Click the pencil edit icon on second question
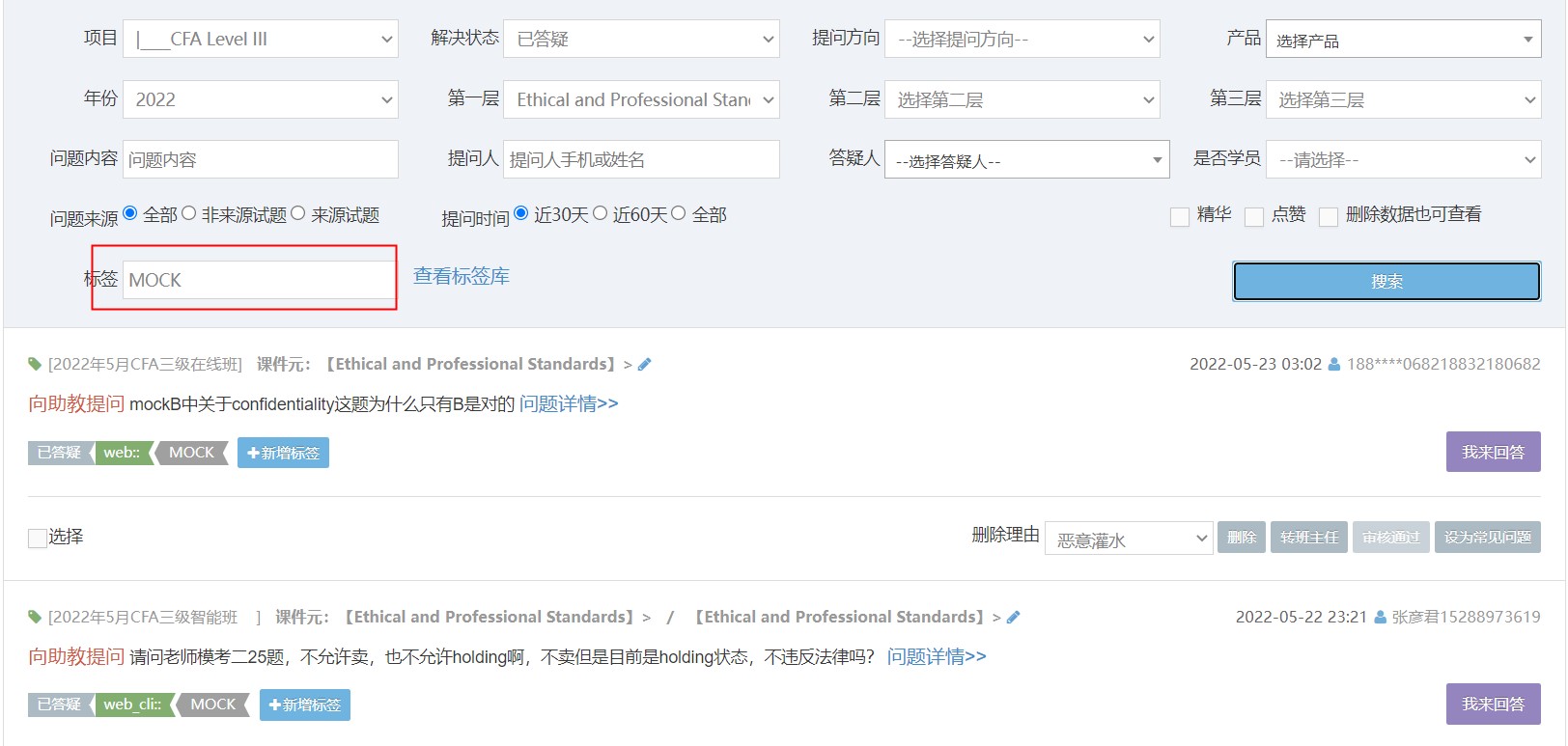This screenshot has height=746, width=1568. coord(1013,618)
